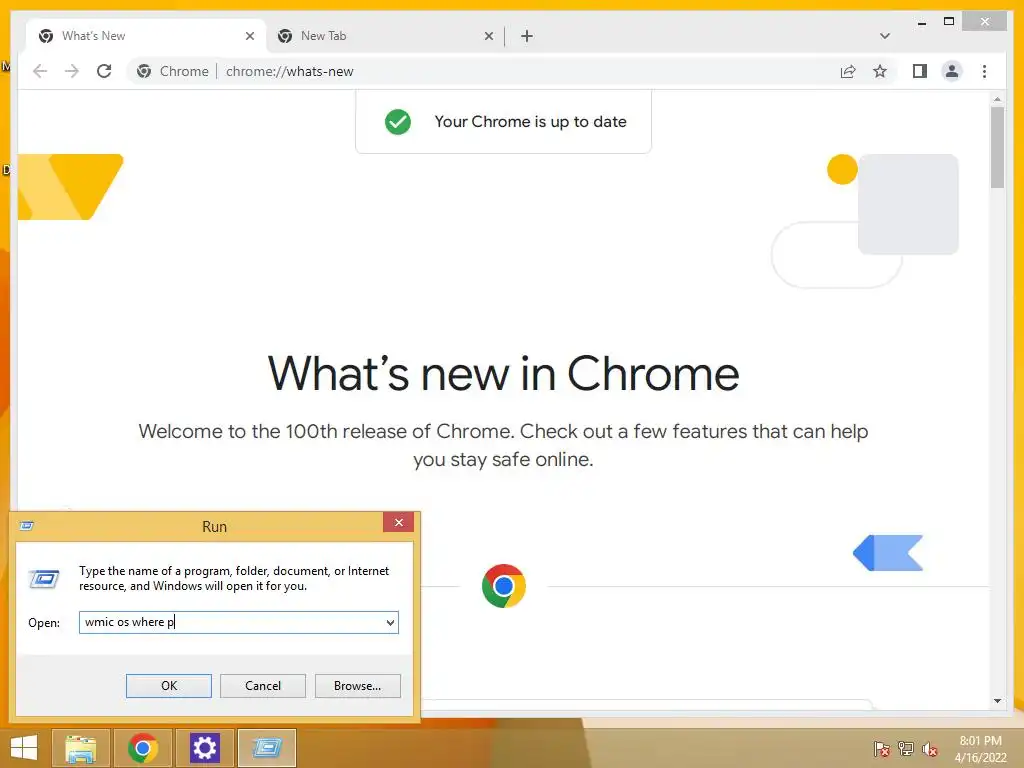Click the page scrollbar down arrow

tap(997, 701)
